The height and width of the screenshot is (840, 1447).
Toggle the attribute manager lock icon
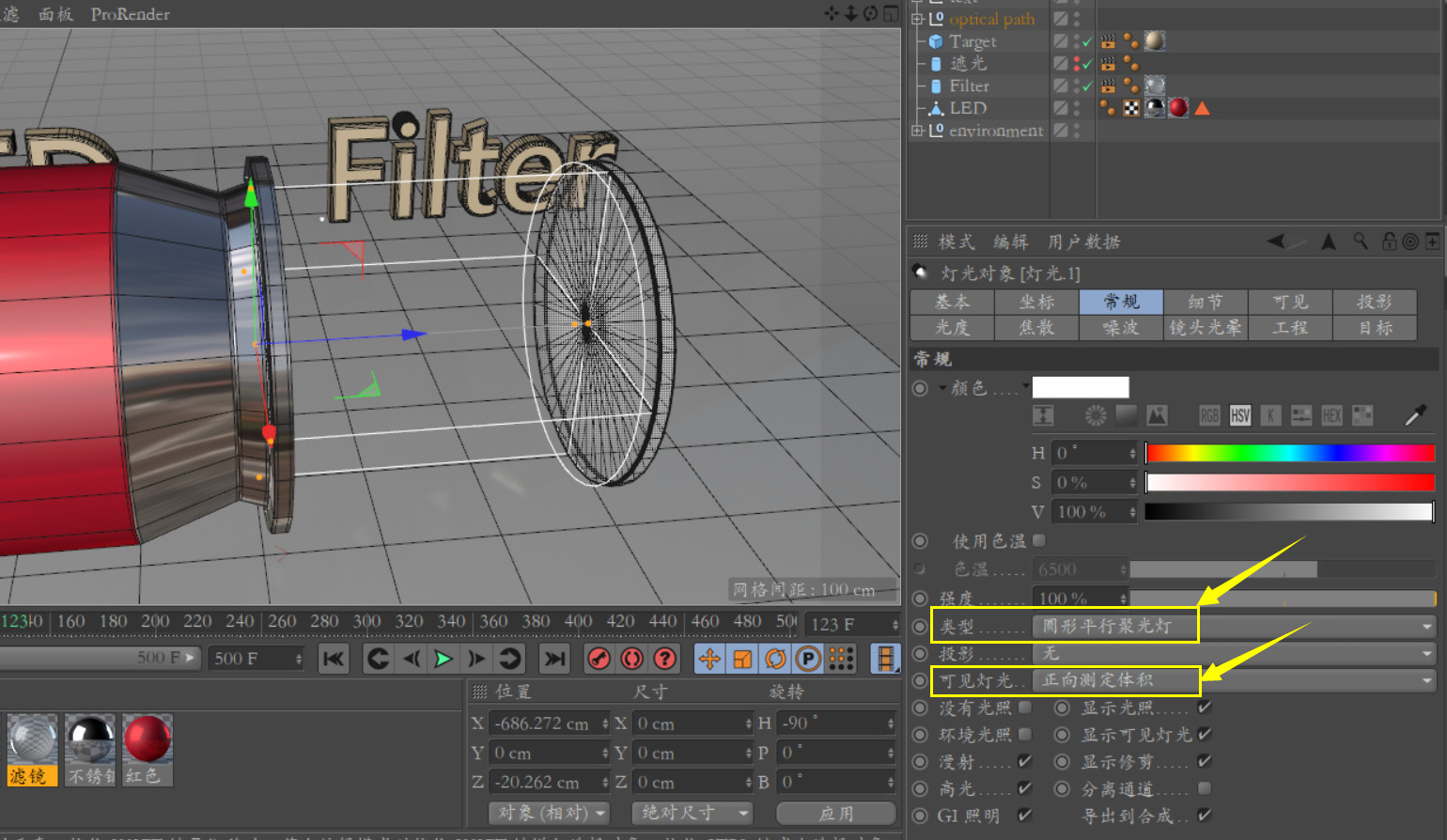(x=1389, y=241)
